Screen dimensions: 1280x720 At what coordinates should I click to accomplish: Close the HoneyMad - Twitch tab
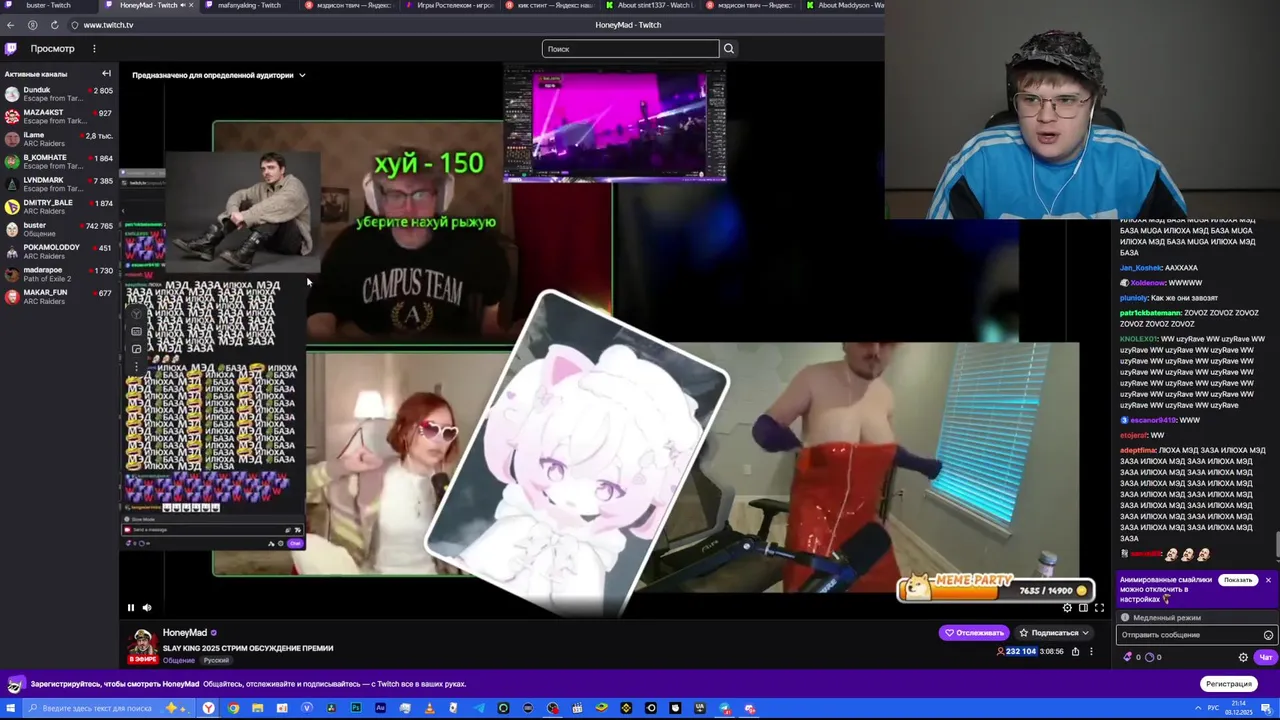(193, 5)
